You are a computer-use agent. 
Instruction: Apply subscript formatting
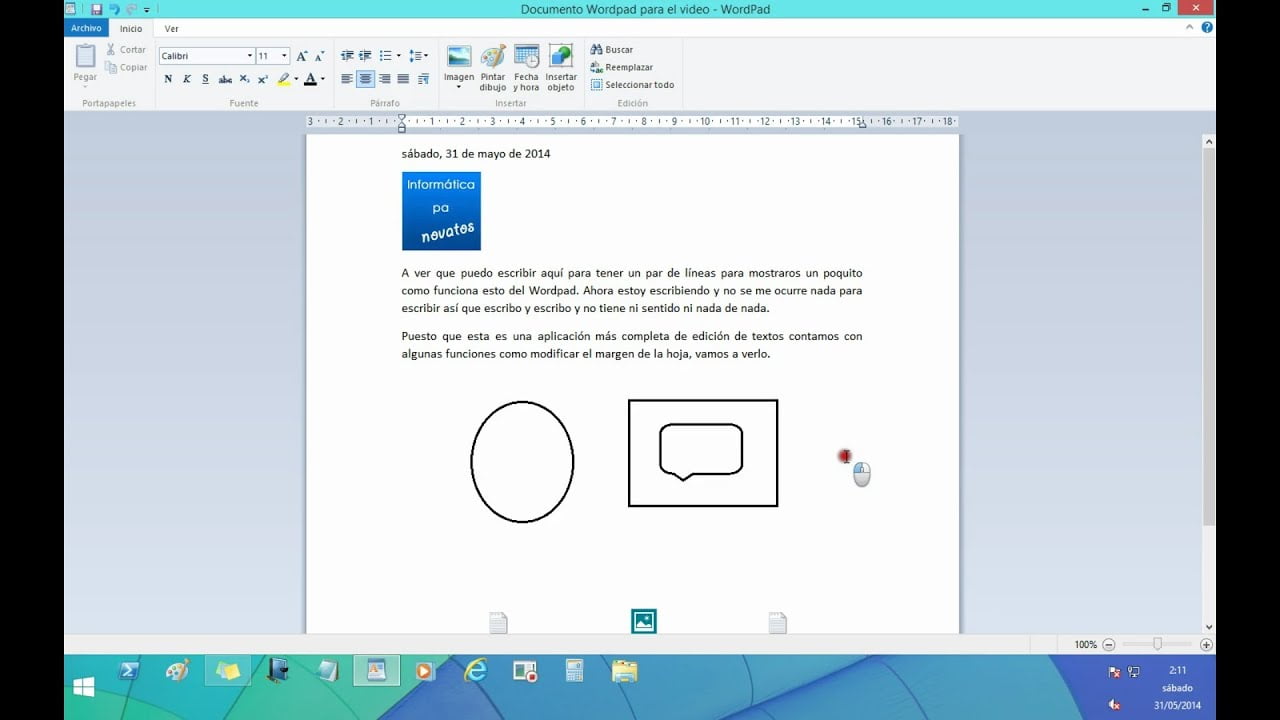[x=244, y=79]
